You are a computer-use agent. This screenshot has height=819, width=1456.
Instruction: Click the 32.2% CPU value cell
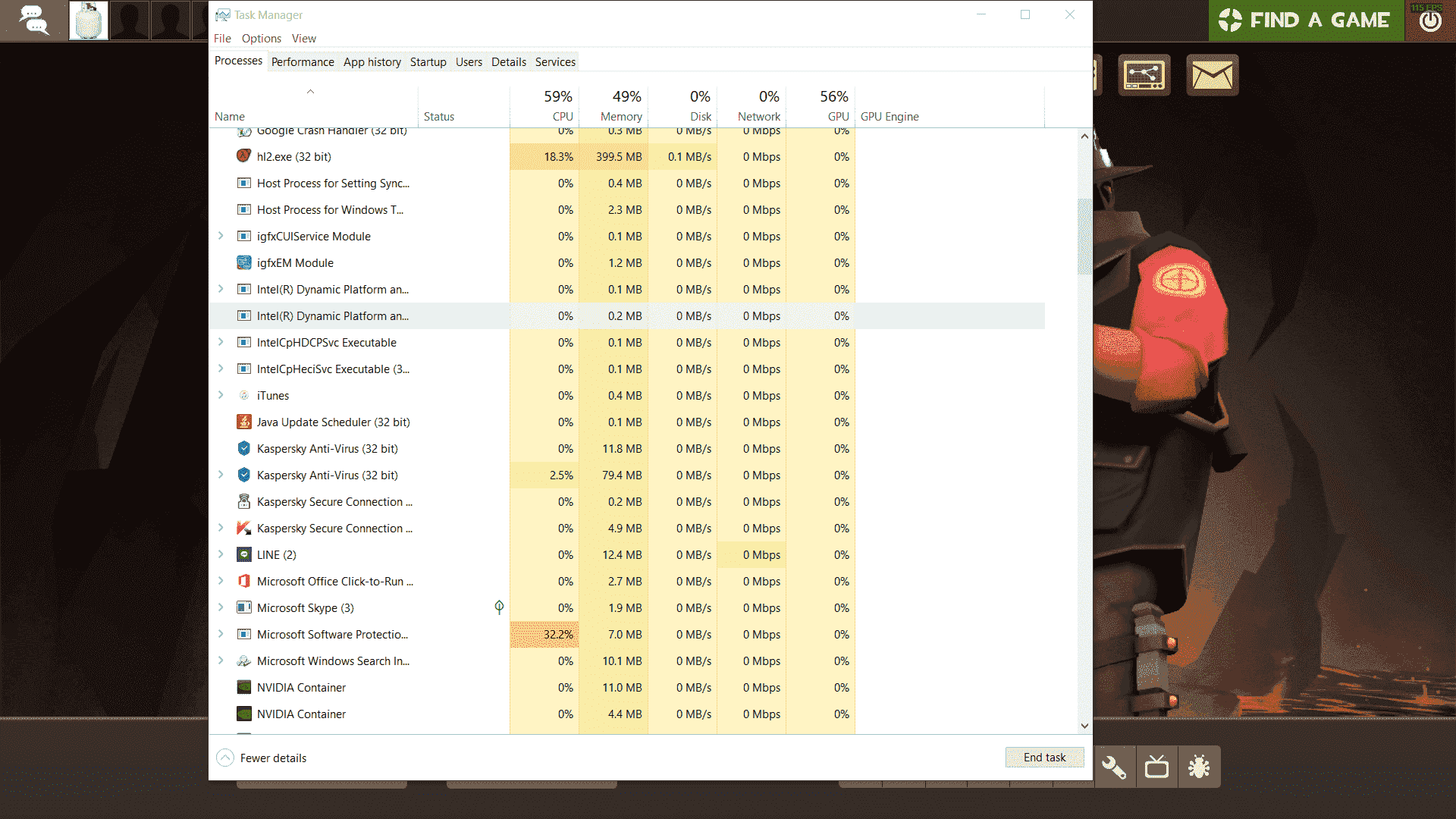544,634
